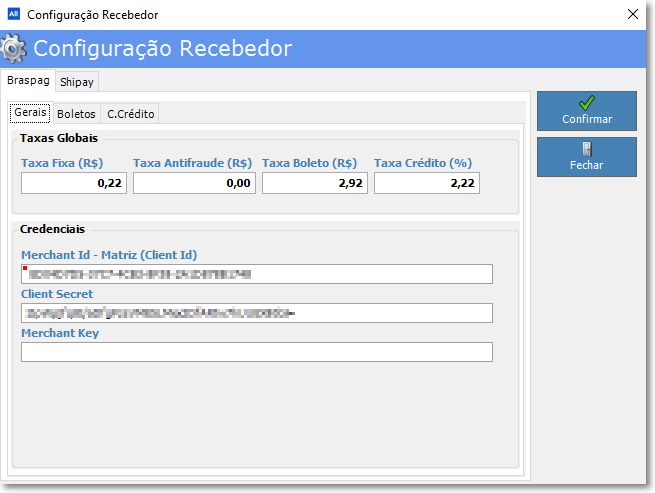Click the green checkmark icon on Confirmar
The height and width of the screenshot is (493, 655).
tap(586, 102)
